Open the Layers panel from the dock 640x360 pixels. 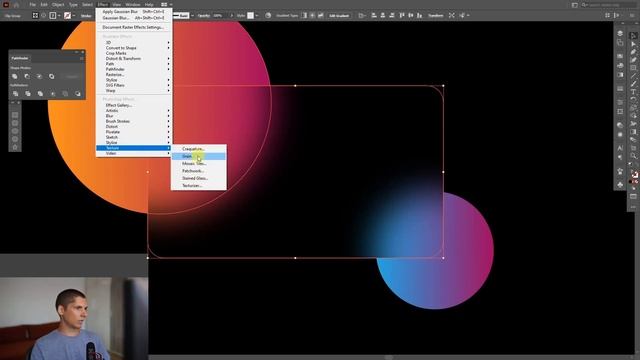pyautogui.click(x=620, y=33)
